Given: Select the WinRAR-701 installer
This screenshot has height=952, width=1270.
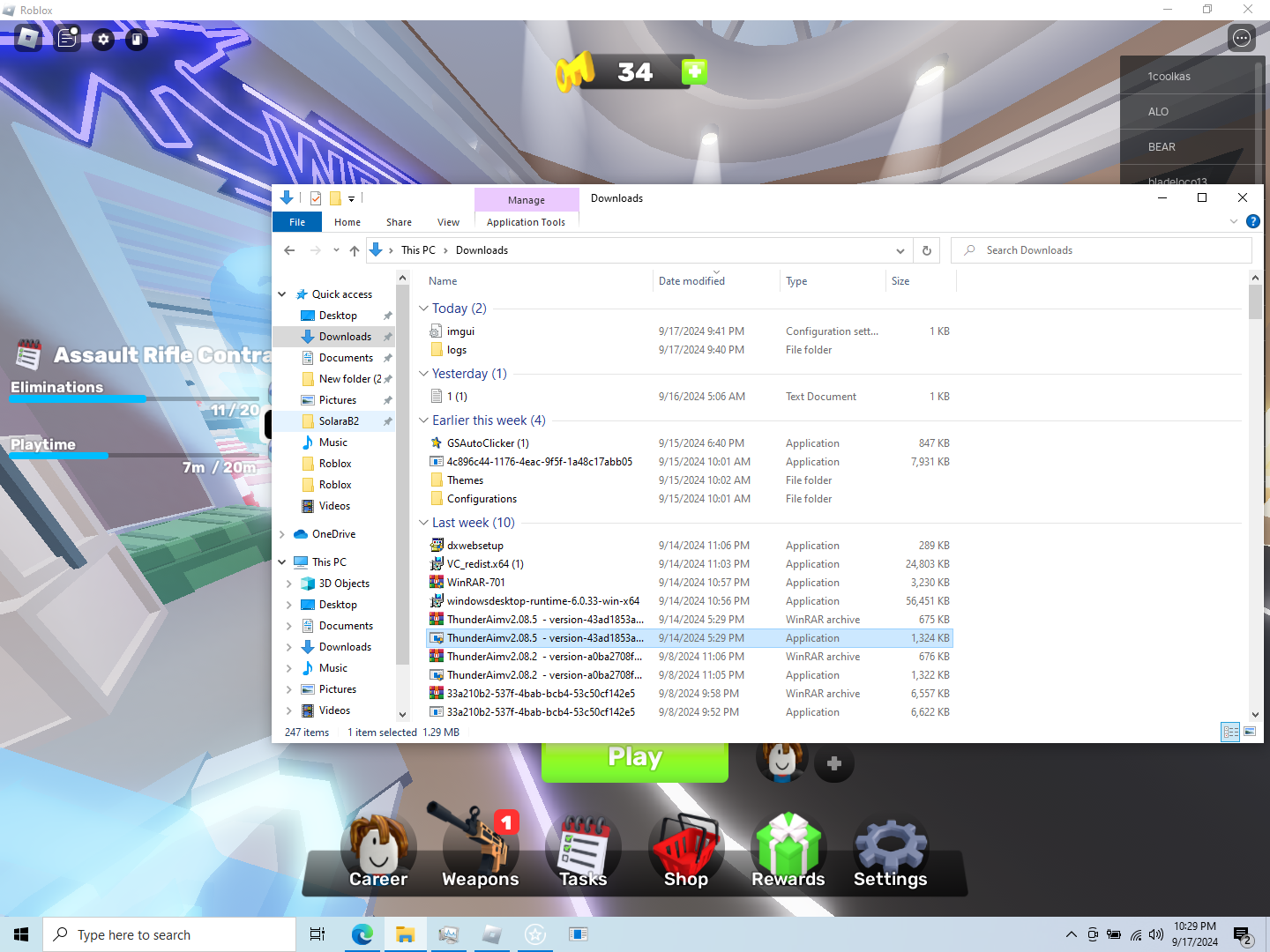Looking at the screenshot, I should 688,583.
